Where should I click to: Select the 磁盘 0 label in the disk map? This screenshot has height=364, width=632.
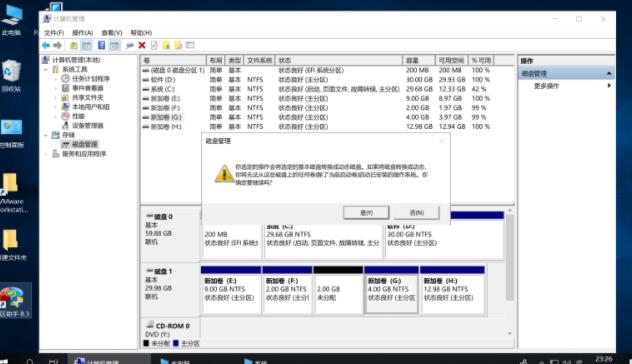click(x=163, y=216)
